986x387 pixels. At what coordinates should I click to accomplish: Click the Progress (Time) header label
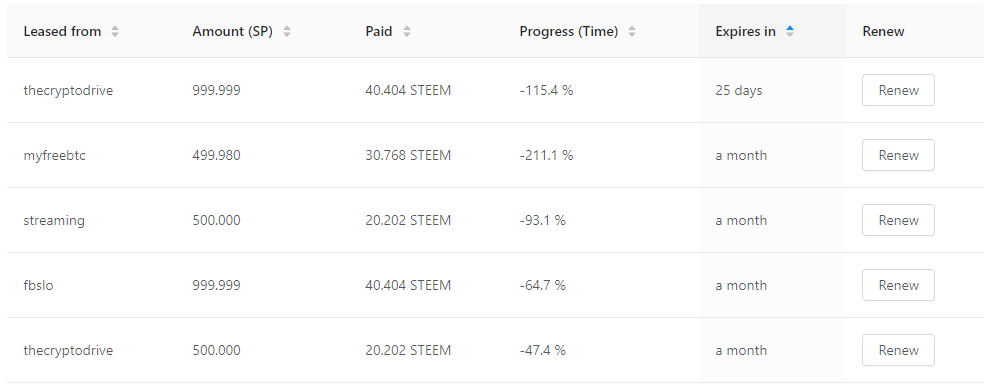pyautogui.click(x=569, y=31)
